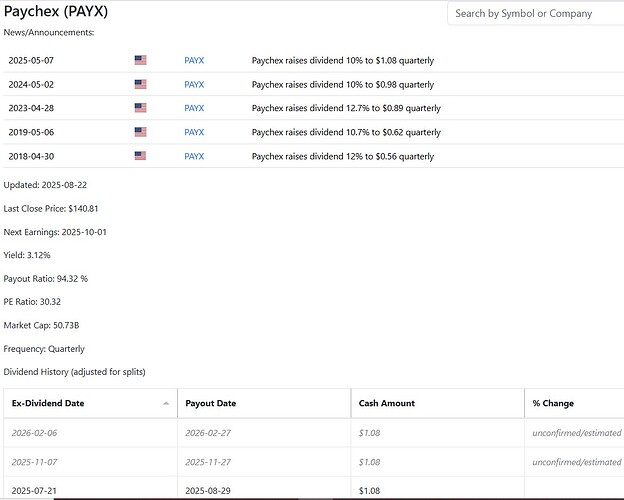Click ex-dividend date cell 2026-02-06
This screenshot has height=500, width=624.
pos(34,433)
